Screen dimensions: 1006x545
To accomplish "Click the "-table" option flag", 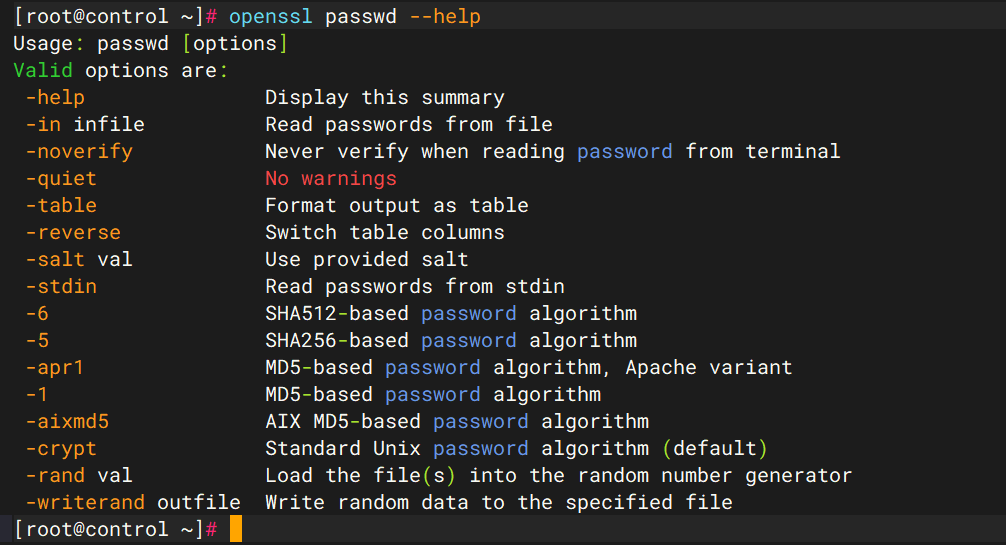I will 61,206.
